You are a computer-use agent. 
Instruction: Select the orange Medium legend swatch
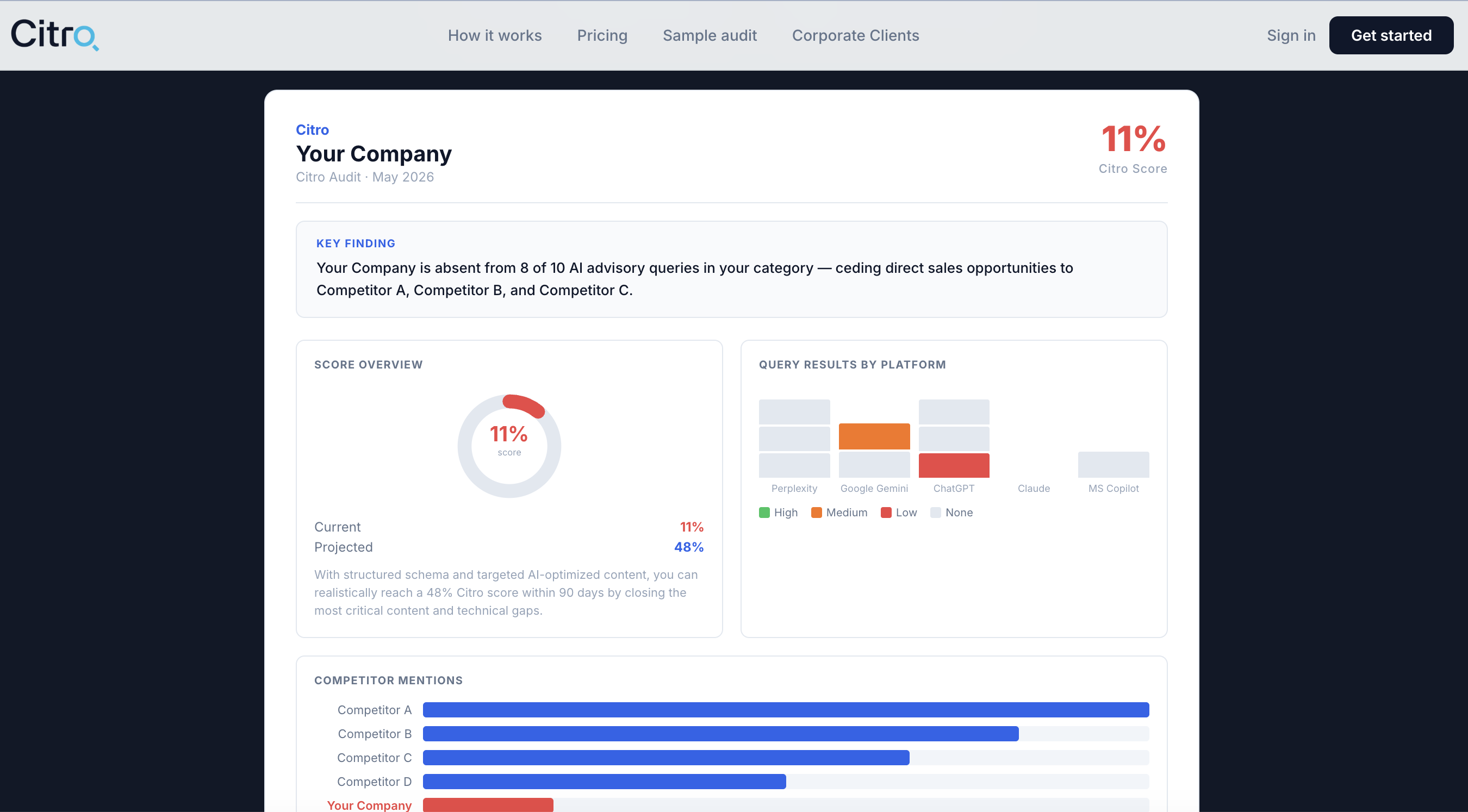point(817,513)
